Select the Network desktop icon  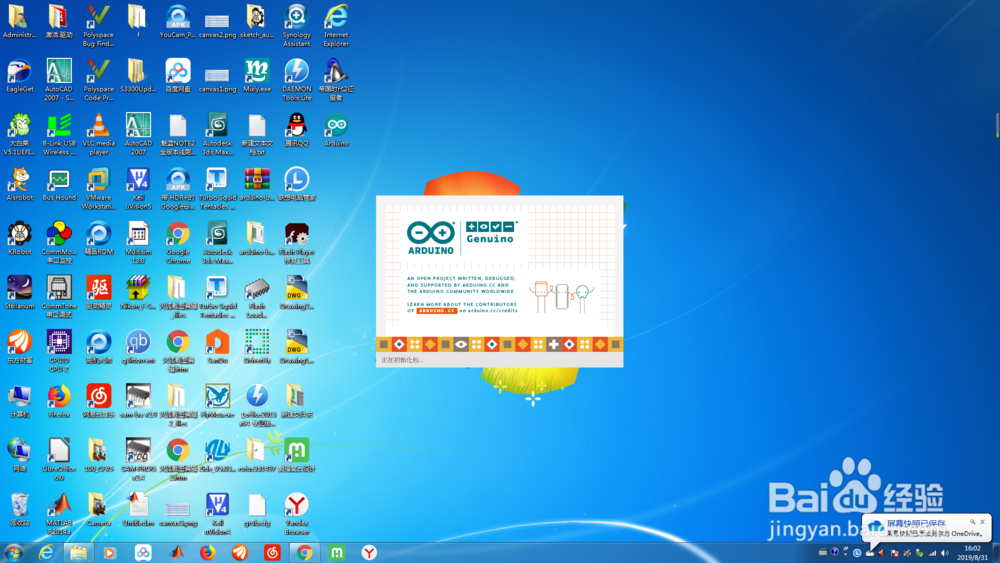point(19,456)
